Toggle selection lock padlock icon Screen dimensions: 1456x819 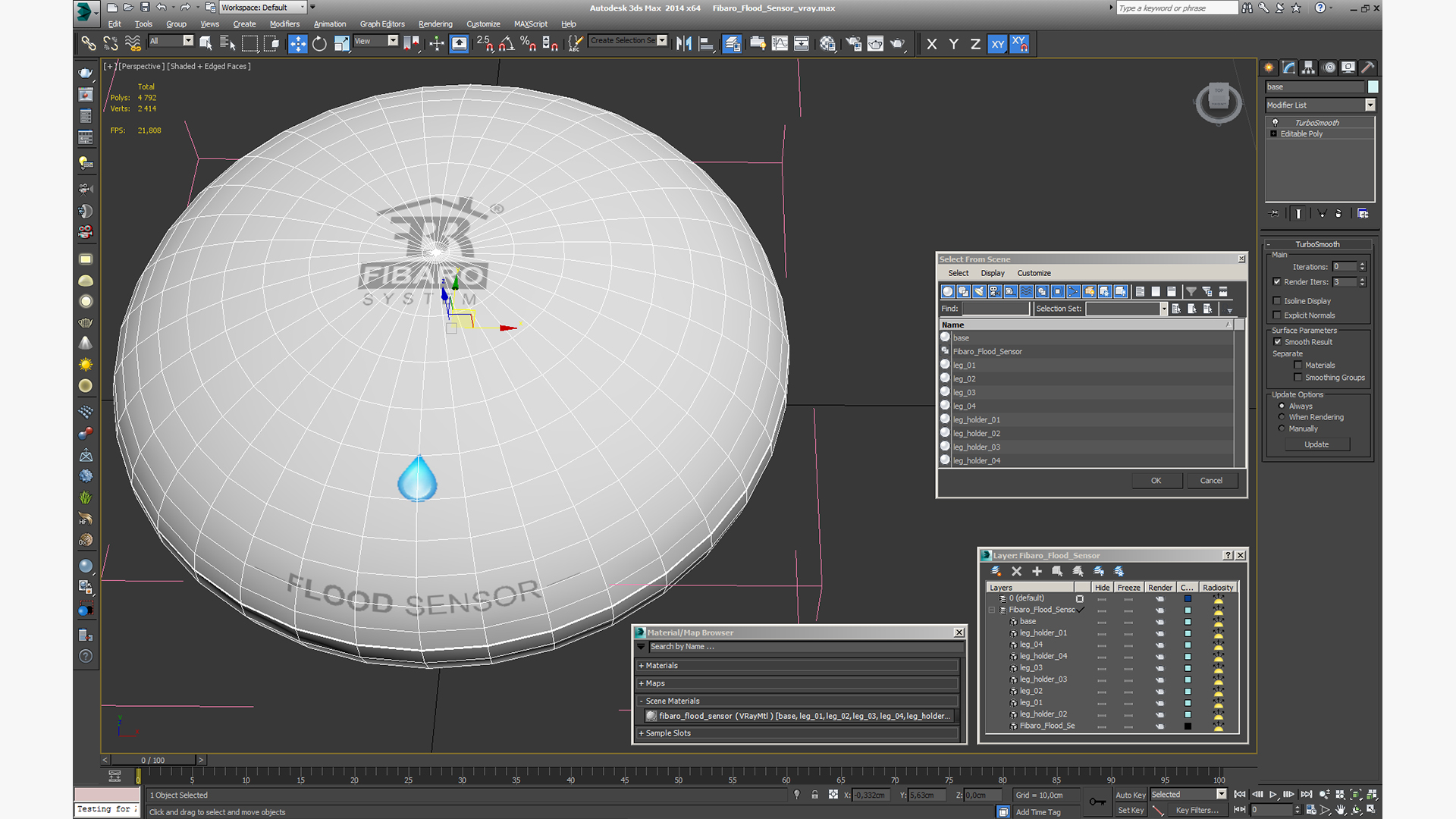click(x=814, y=795)
